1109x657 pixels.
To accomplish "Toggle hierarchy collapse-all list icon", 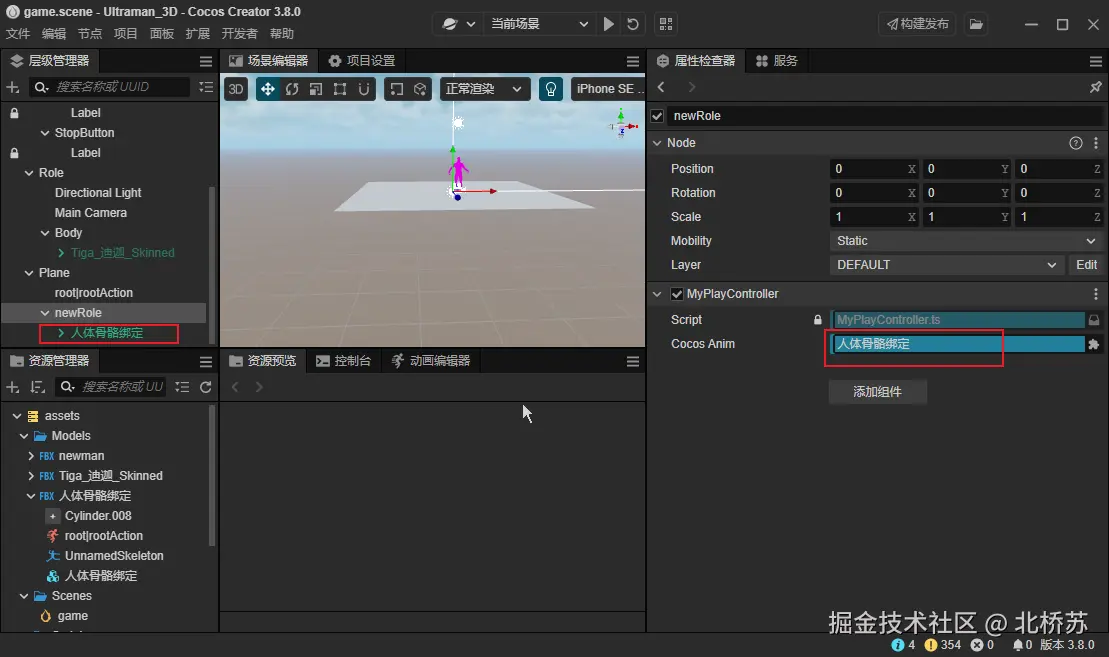I will (x=206, y=87).
